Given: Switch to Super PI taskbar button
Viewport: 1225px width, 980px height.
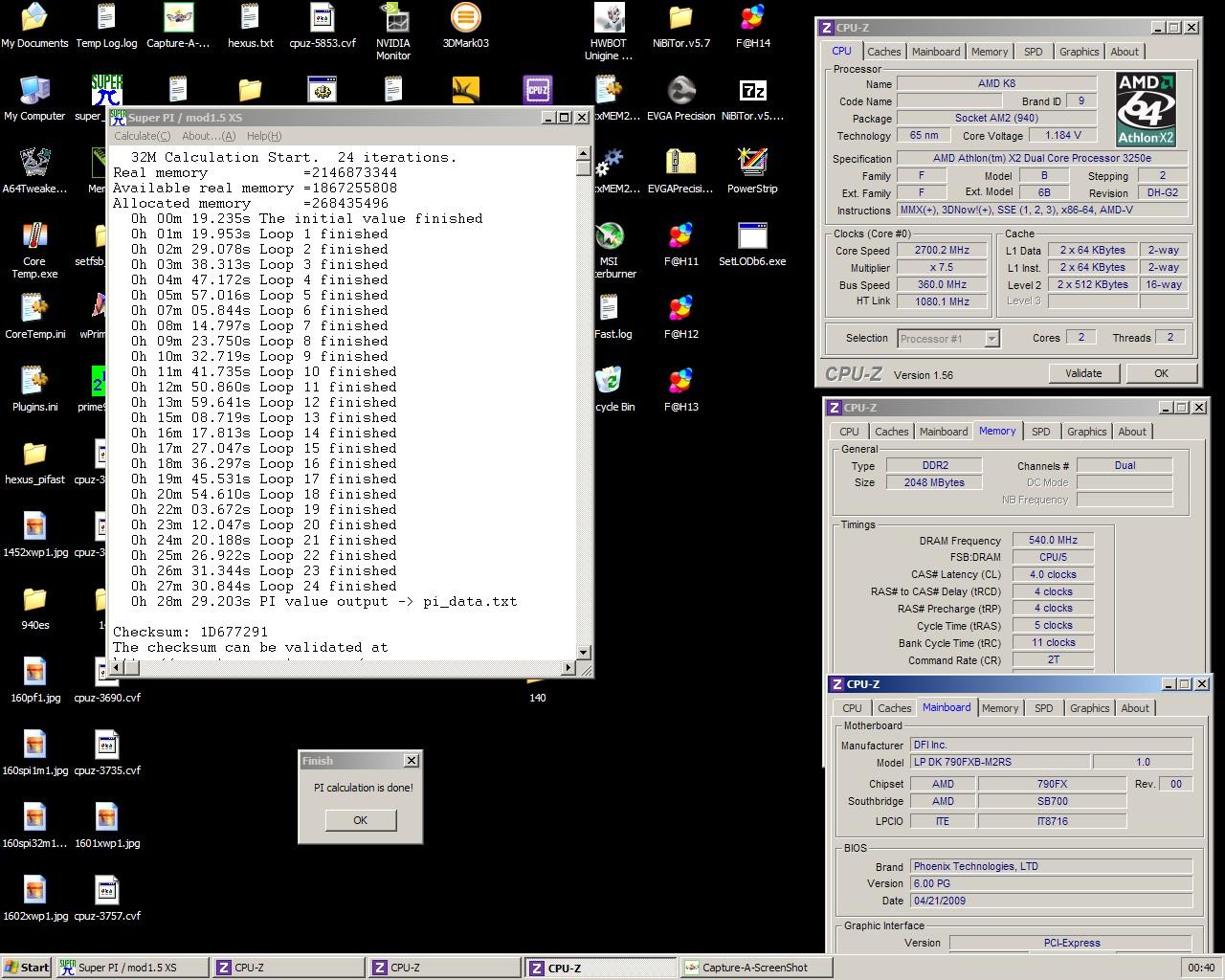Looking at the screenshot, I should (132, 968).
